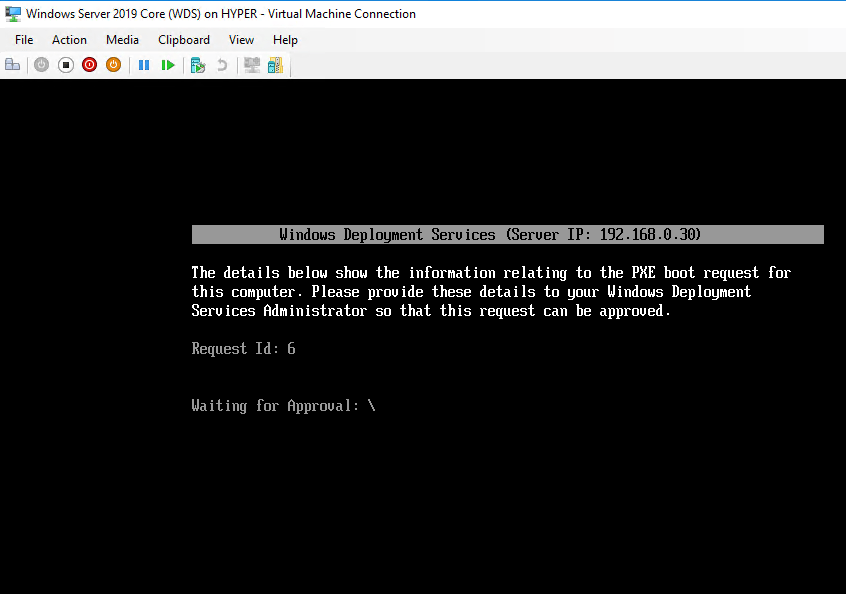Screen dimensions: 846x594
Task: Click the Virtual Machine Connection title bar icon
Action: (13, 14)
